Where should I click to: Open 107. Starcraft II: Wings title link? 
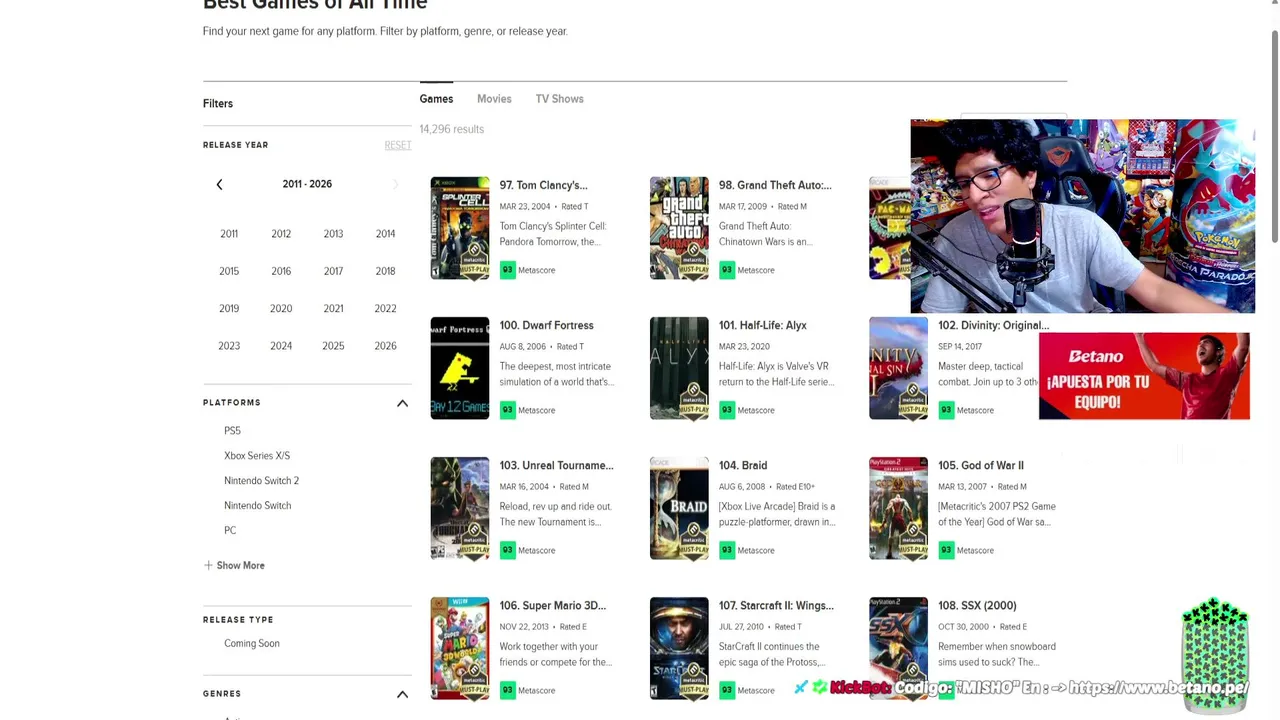click(776, 605)
